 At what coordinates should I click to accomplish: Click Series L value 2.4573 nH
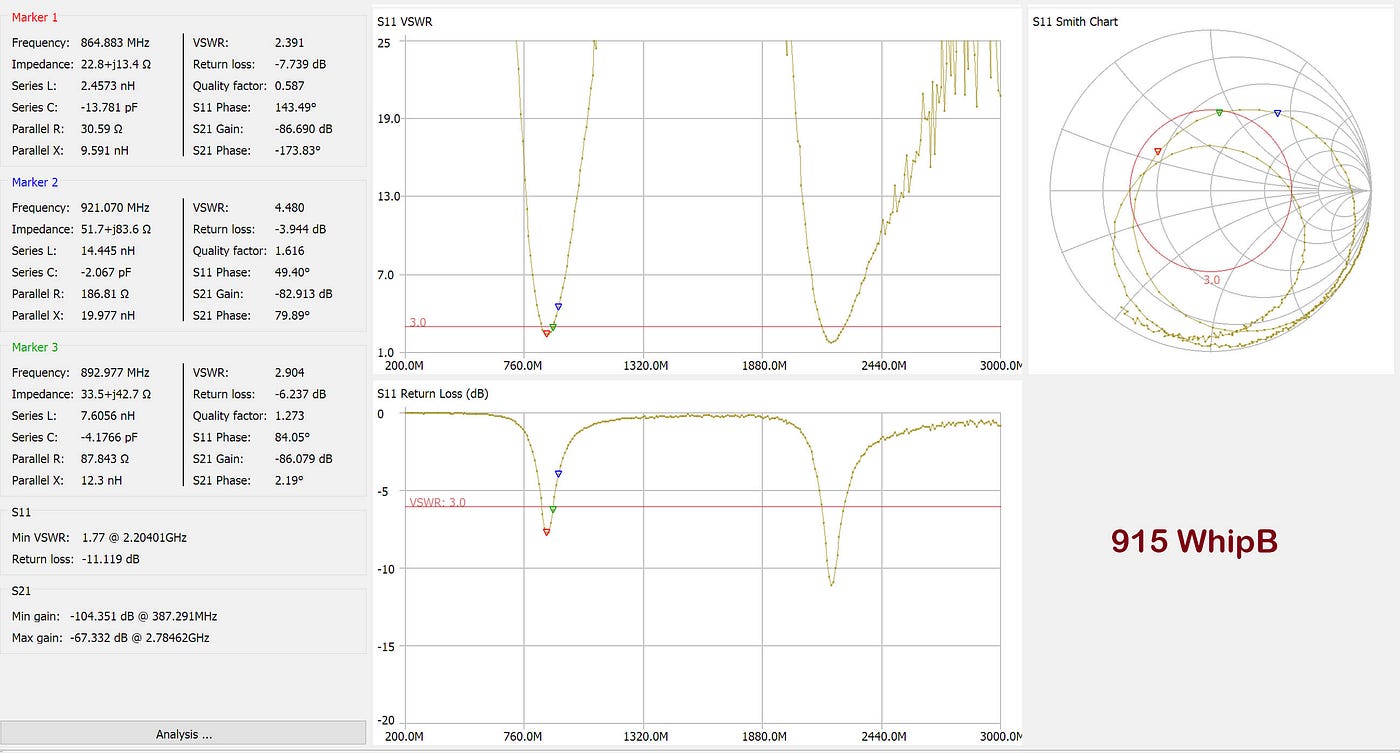(106, 86)
